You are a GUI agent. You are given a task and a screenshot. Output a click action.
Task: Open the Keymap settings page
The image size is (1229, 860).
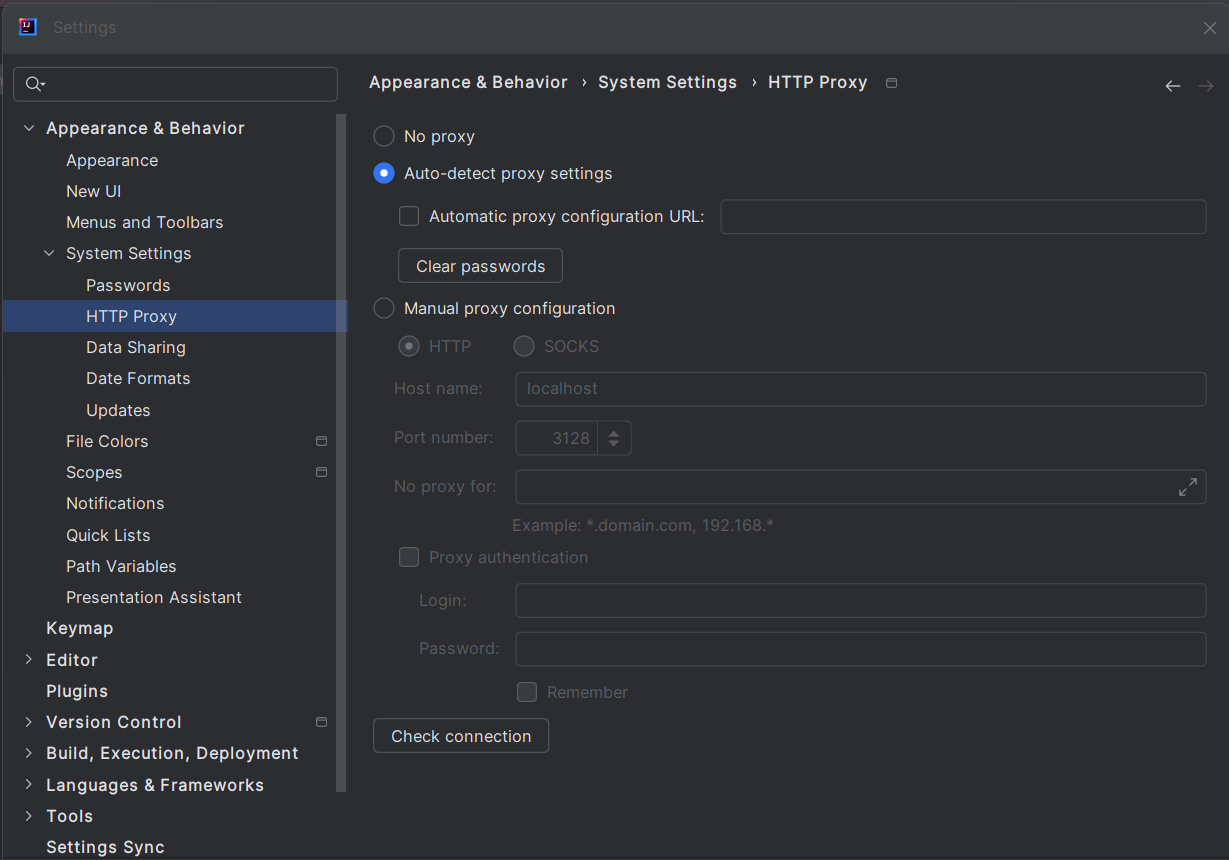point(79,628)
